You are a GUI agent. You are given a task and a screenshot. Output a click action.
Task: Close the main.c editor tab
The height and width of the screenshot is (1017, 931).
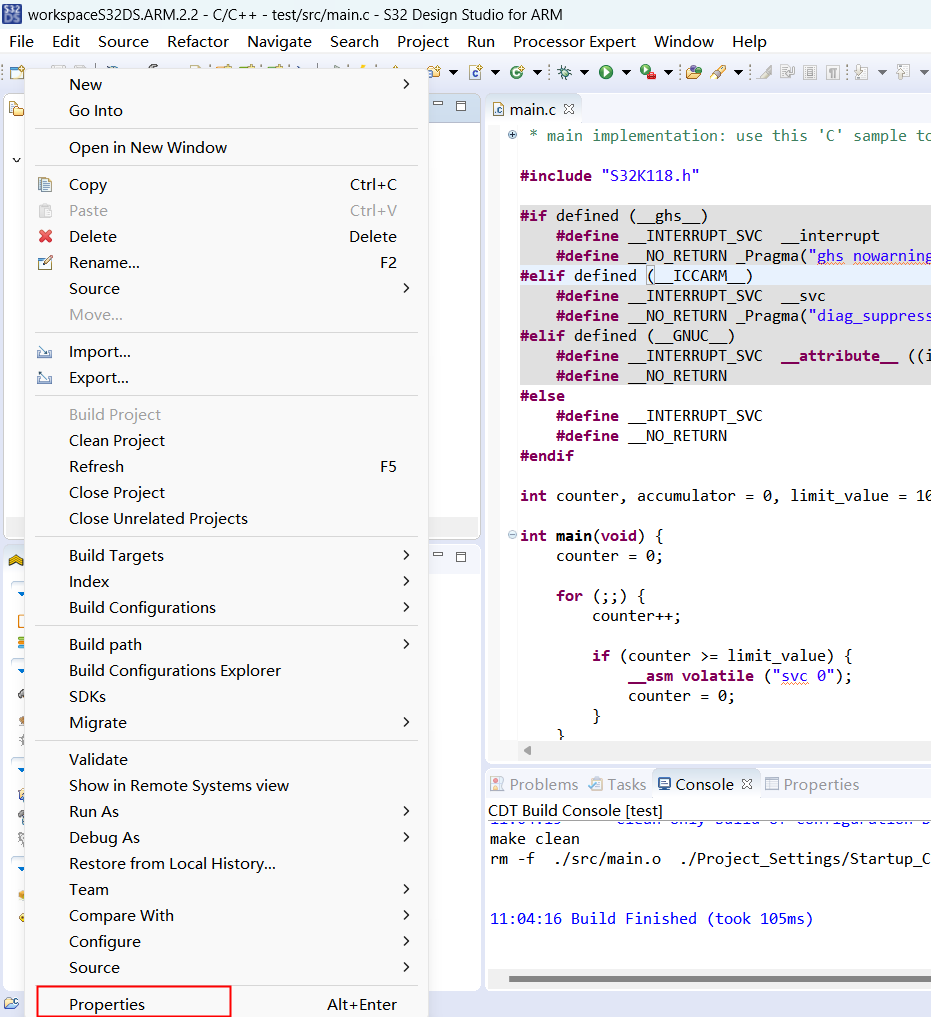click(x=569, y=109)
